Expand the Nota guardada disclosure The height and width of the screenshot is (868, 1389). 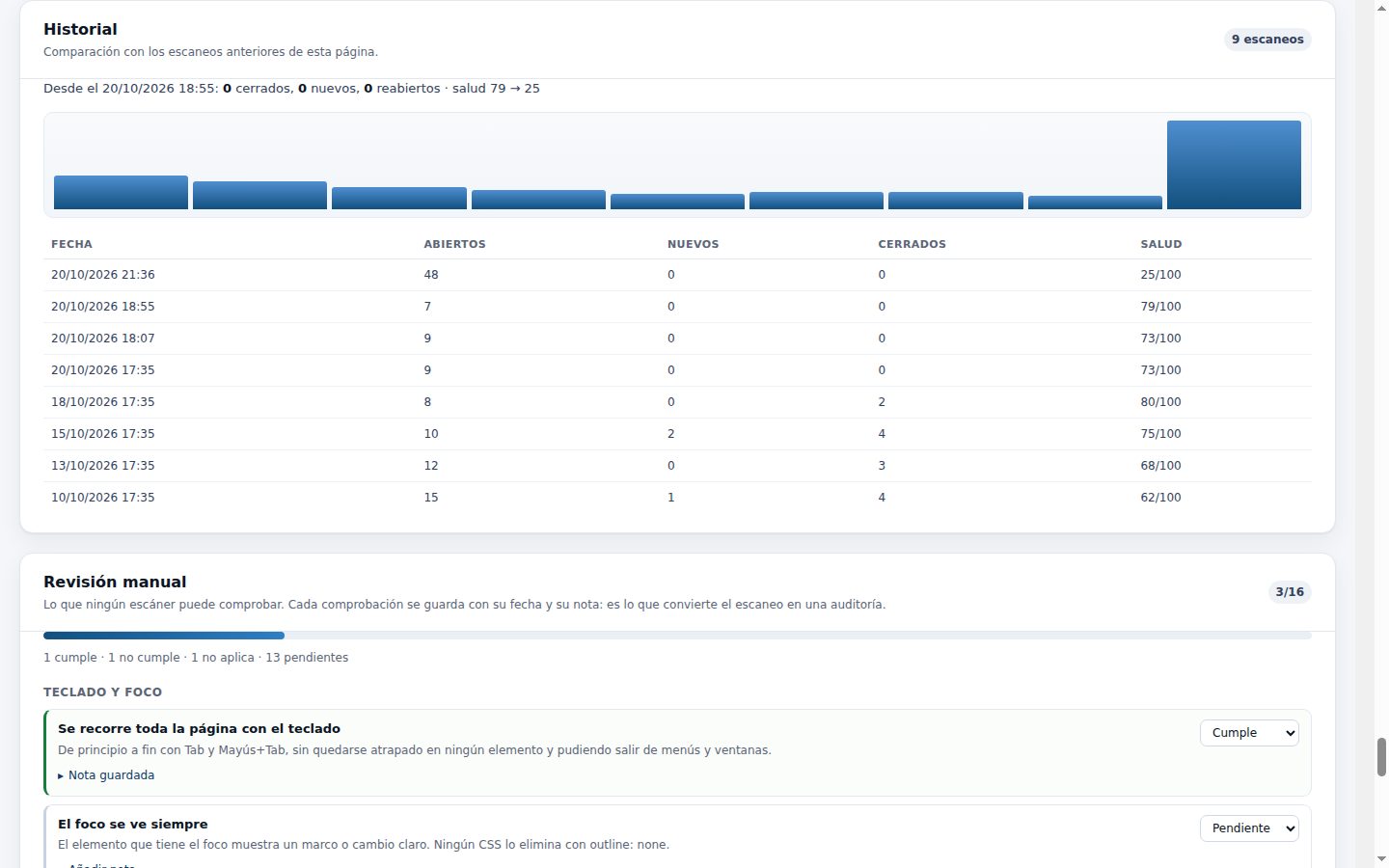pyautogui.click(x=106, y=775)
